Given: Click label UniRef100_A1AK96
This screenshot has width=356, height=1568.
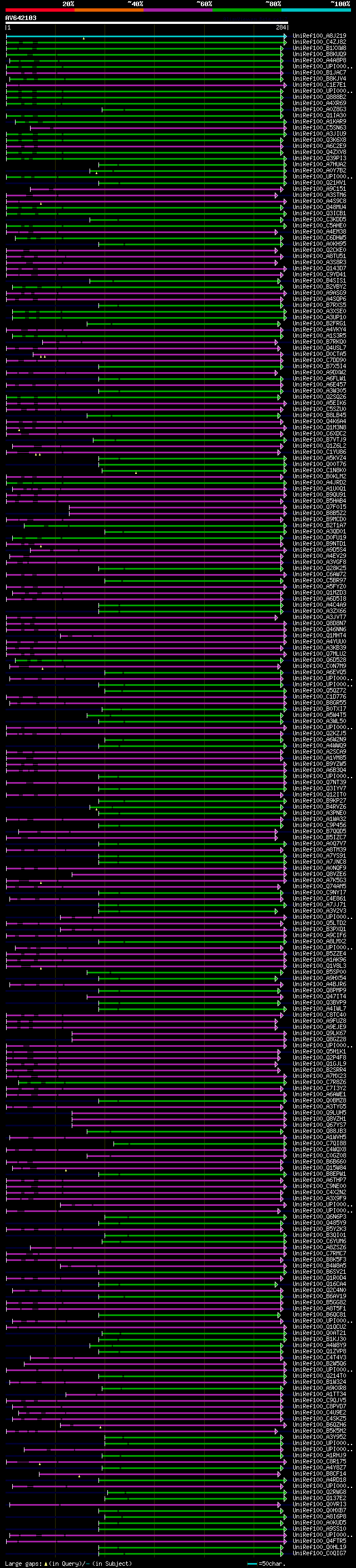Looking at the screenshot, I should pyautogui.click(x=319, y=959).
